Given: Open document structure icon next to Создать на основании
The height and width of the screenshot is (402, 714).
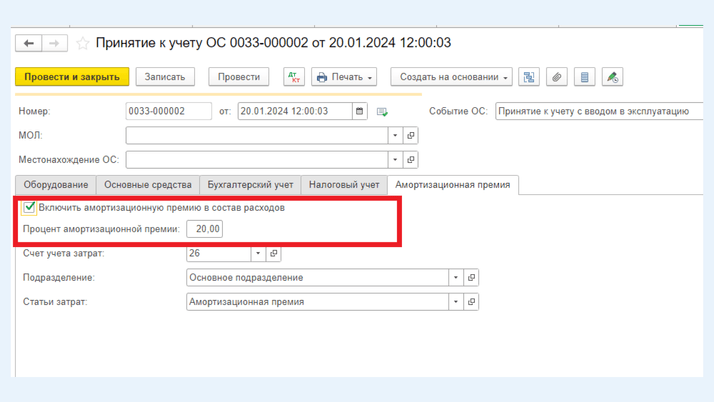Looking at the screenshot, I should (529, 77).
